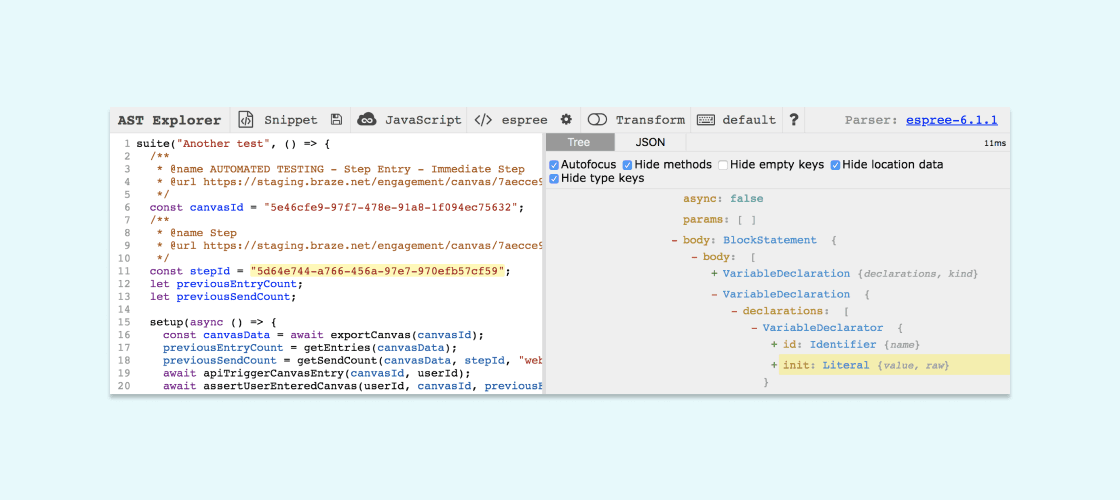
Task: Open parser settings gear icon
Action: (566, 120)
